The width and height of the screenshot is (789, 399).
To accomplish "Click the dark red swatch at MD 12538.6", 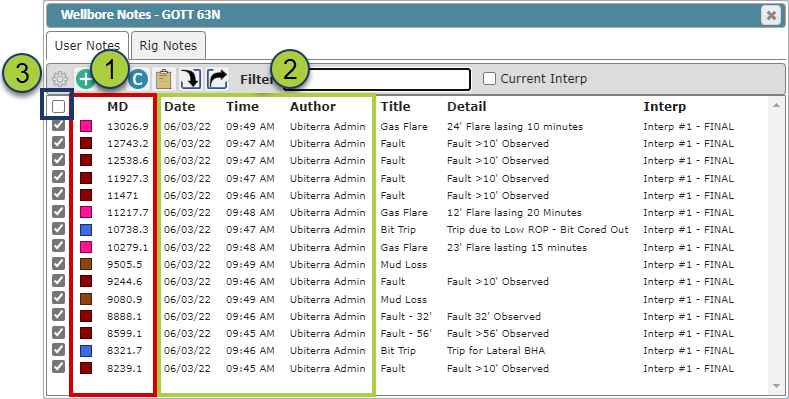I will 86,161.
